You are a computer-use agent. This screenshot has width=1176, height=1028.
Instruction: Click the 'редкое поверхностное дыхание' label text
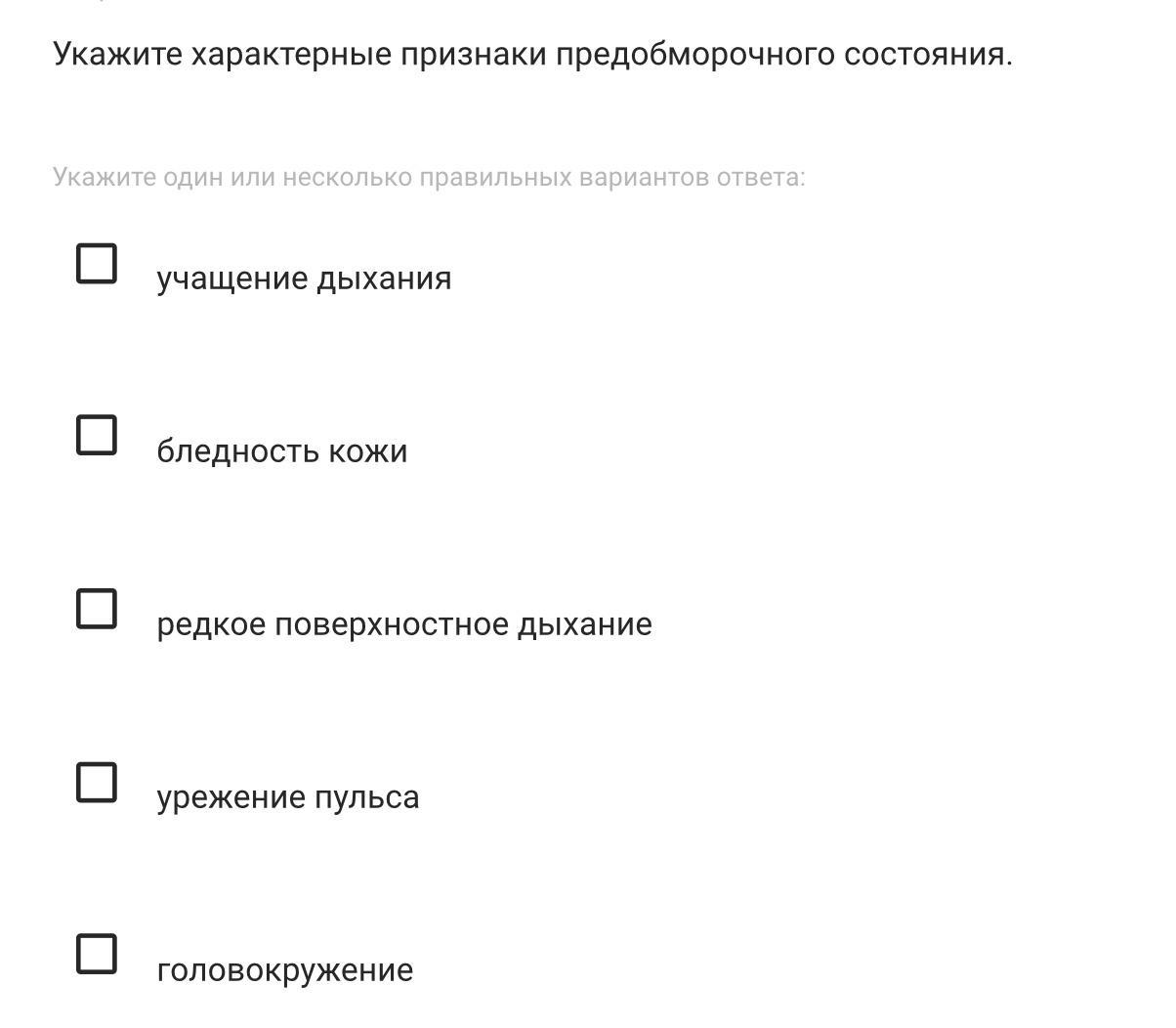(x=403, y=624)
